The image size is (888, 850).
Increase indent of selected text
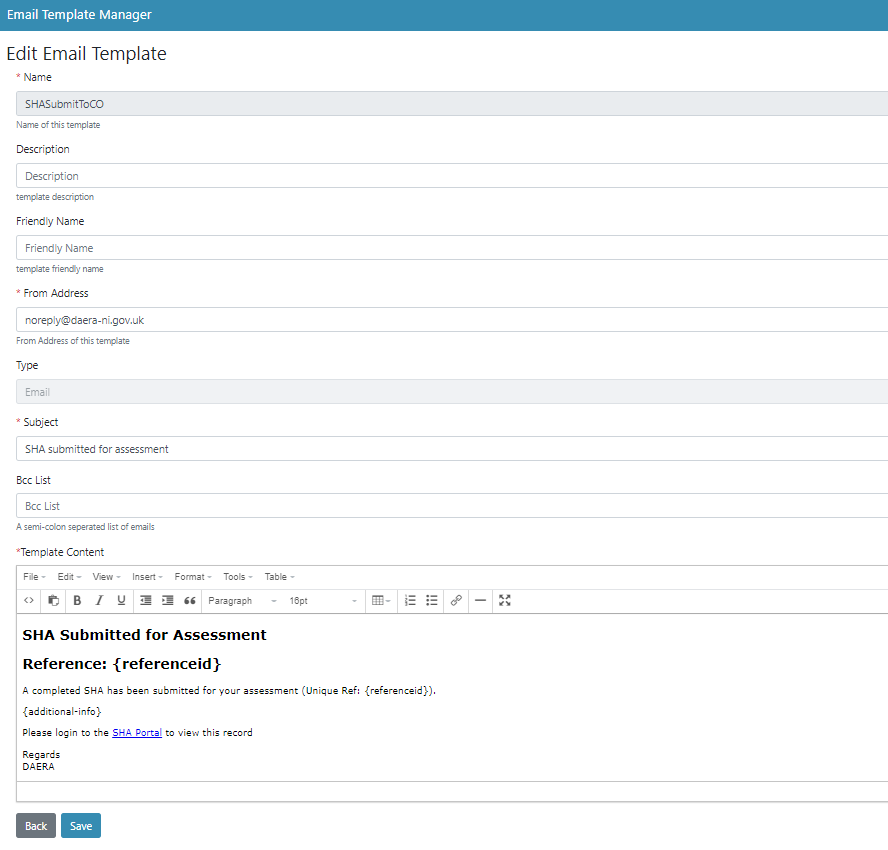(167, 601)
